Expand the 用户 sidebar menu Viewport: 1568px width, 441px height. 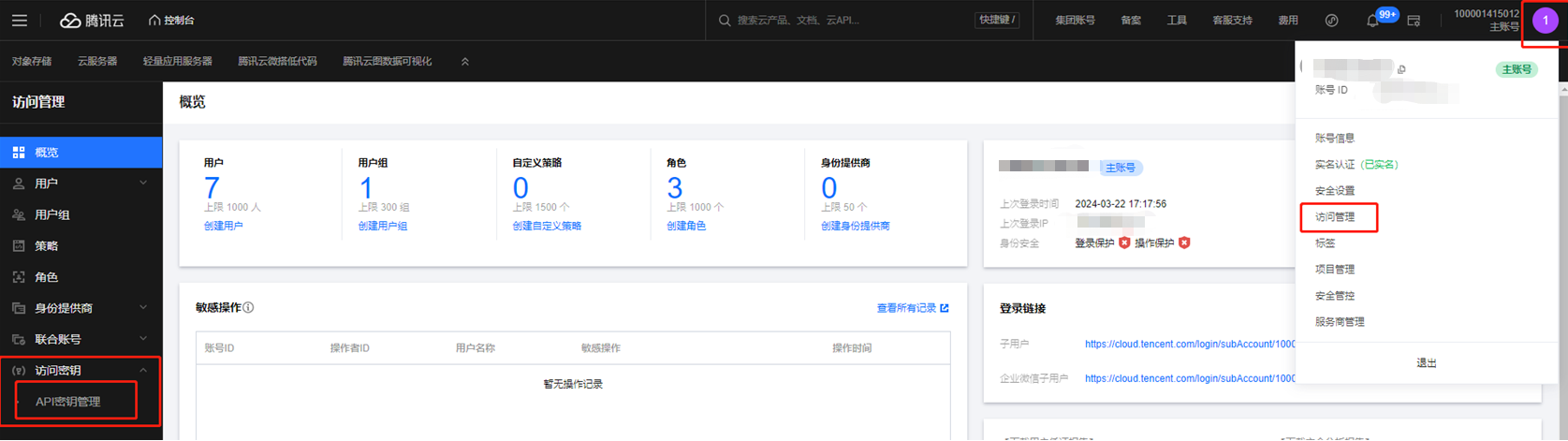pos(143,184)
